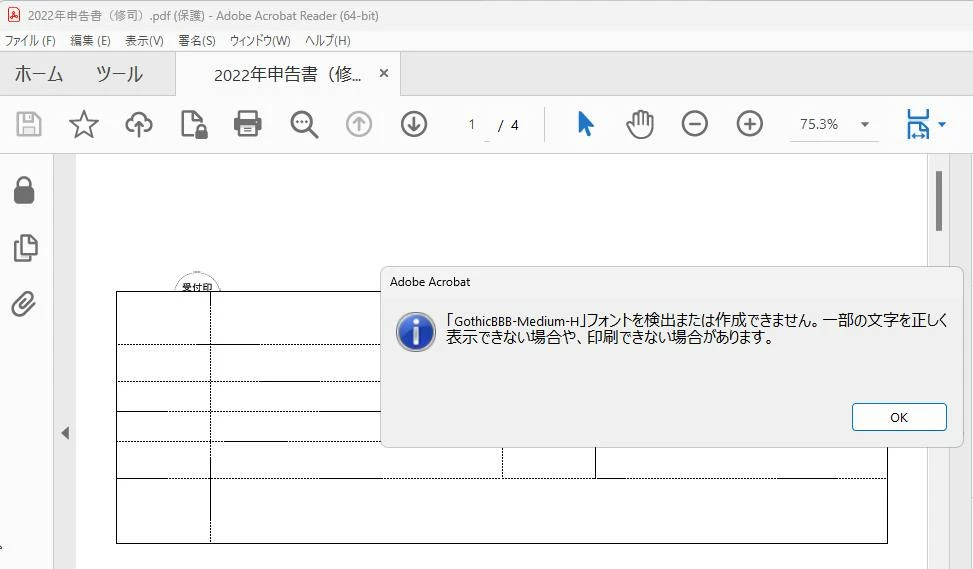
Task: Click OK in the Adobe Acrobat dialog
Action: click(899, 417)
